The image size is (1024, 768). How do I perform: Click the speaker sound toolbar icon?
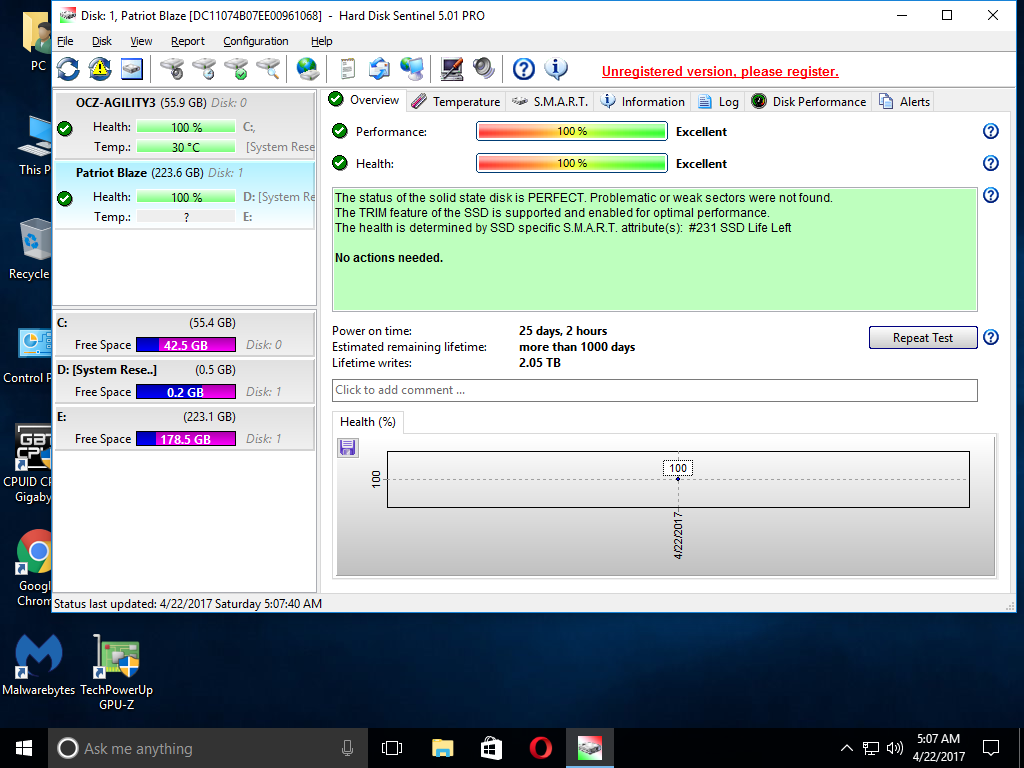pyautogui.click(x=484, y=69)
